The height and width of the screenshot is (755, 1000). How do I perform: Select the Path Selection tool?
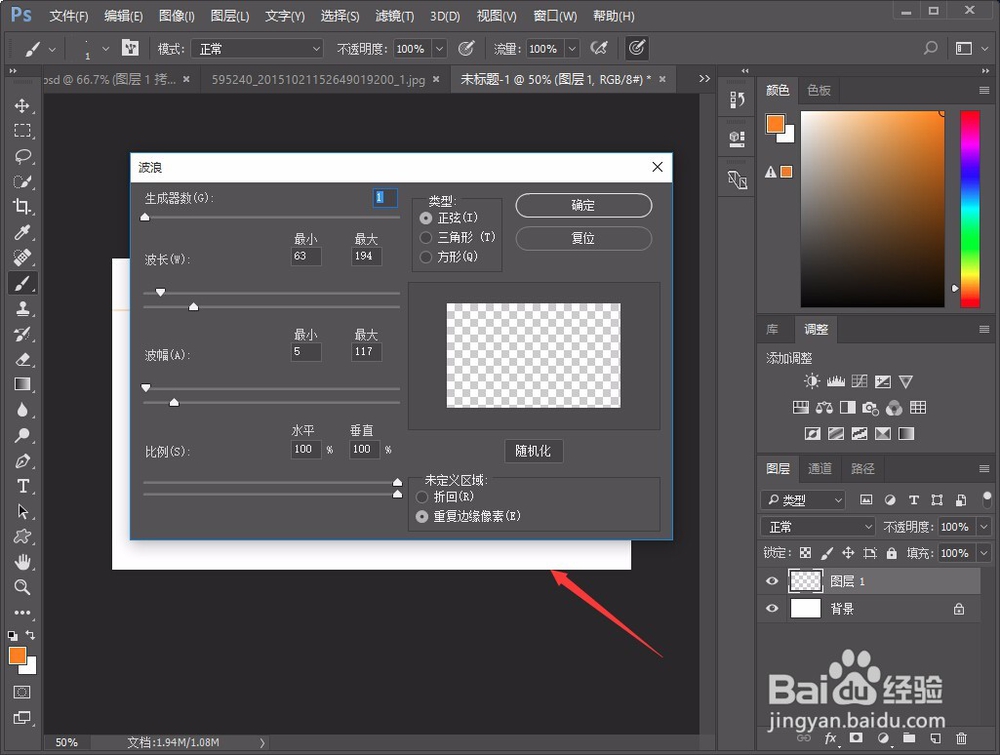[x=22, y=511]
